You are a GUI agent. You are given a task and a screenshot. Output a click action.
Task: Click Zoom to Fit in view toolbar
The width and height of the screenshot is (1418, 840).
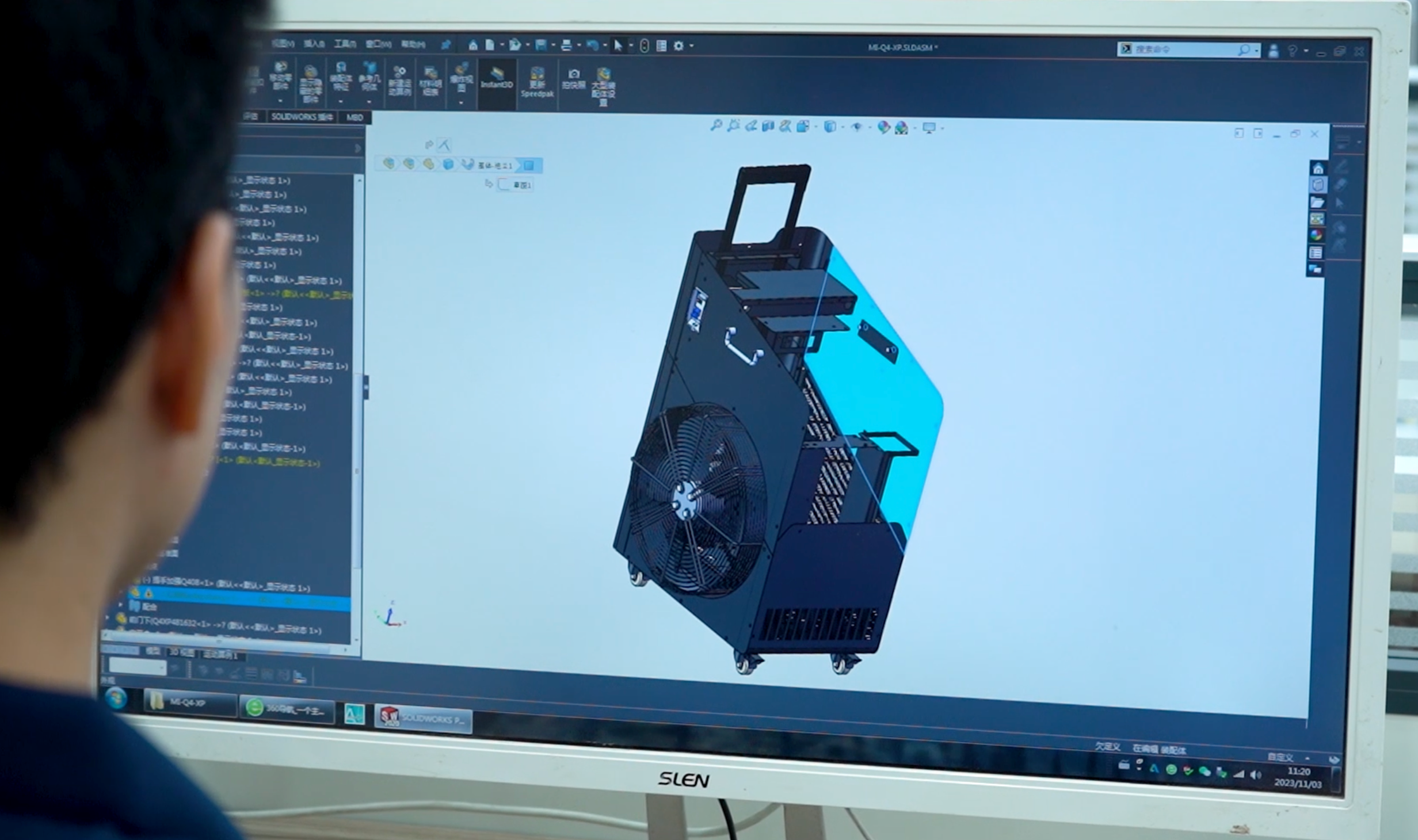(x=716, y=125)
